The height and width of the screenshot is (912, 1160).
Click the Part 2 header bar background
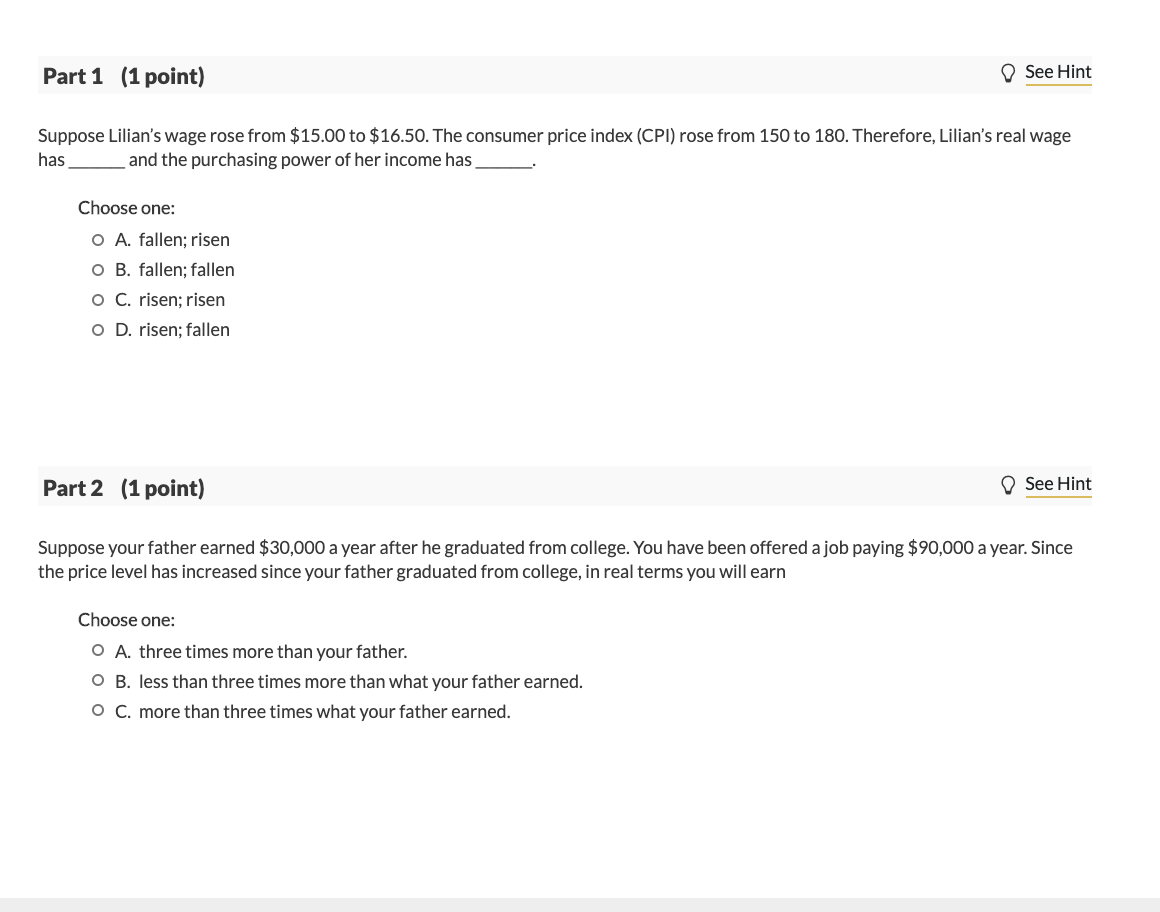[600, 488]
